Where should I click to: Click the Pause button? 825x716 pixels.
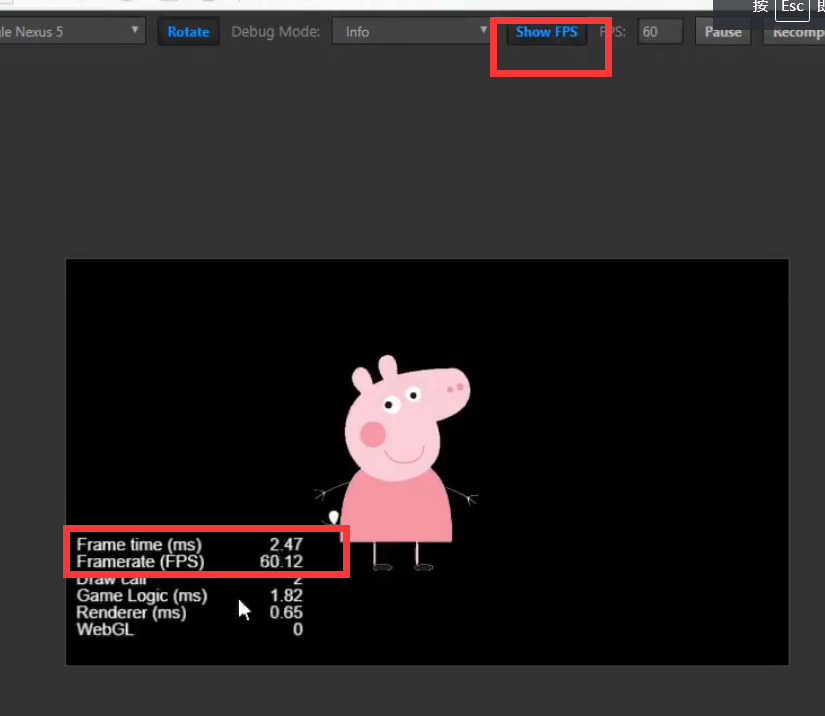[723, 32]
